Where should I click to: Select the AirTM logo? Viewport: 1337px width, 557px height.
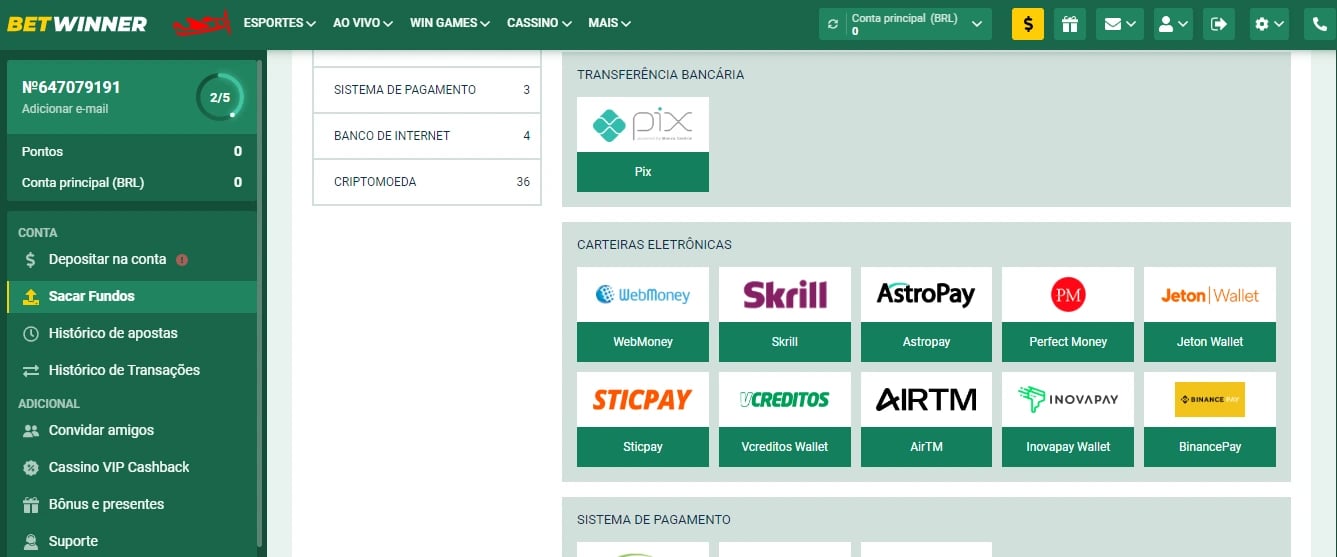coord(926,400)
